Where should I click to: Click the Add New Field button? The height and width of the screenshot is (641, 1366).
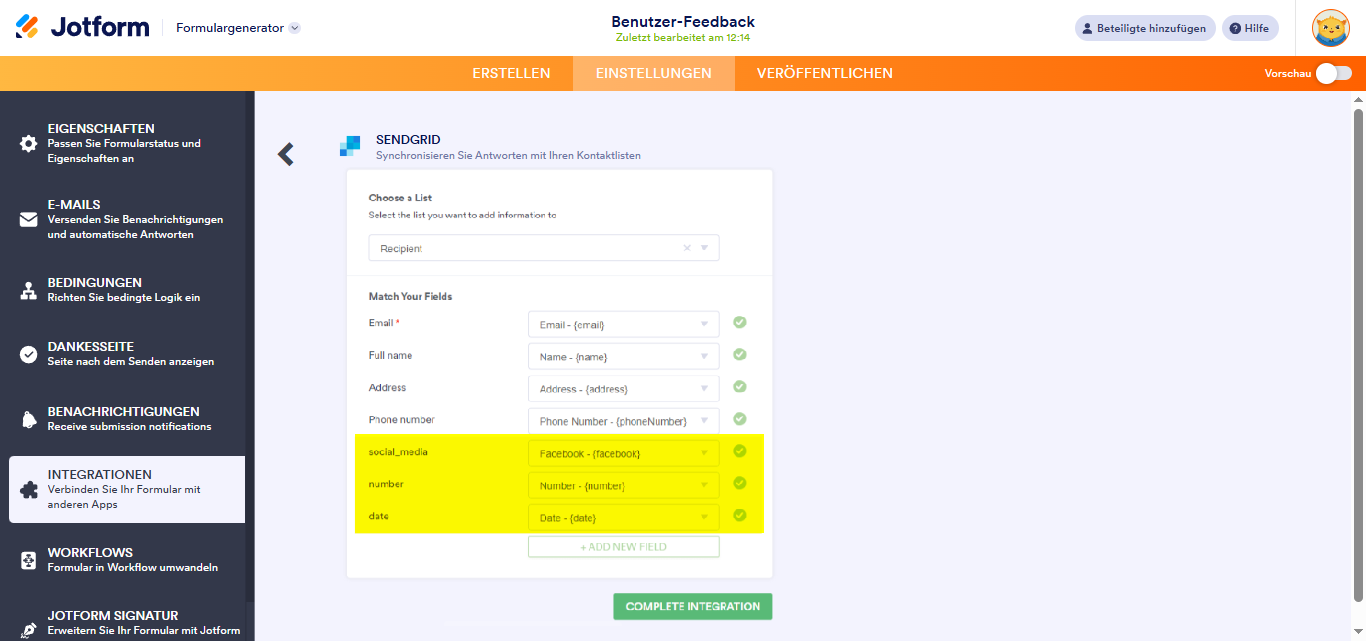coord(623,547)
